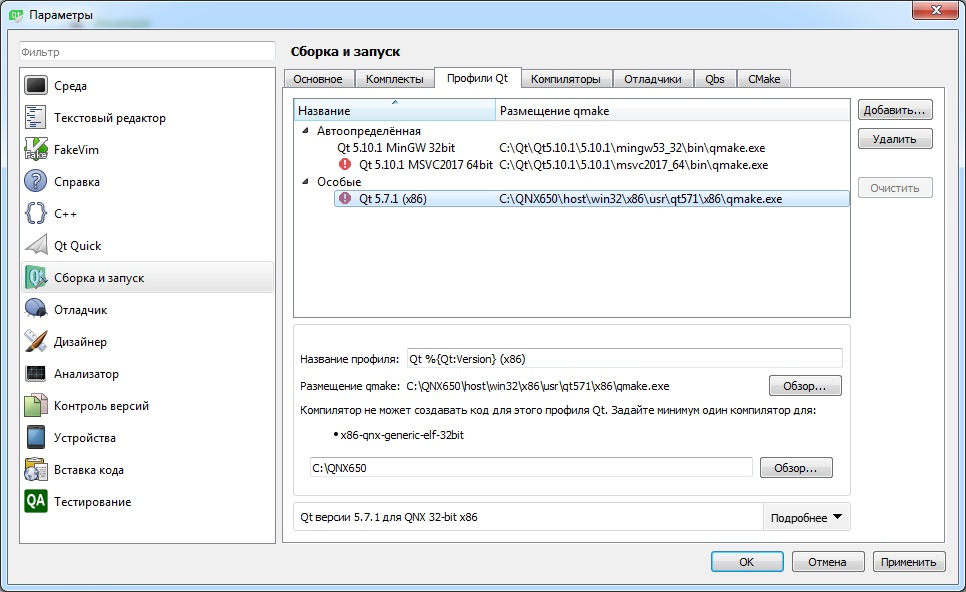The image size is (966, 592).
Task: Focus the Фильтр search field
Action: coord(147,52)
